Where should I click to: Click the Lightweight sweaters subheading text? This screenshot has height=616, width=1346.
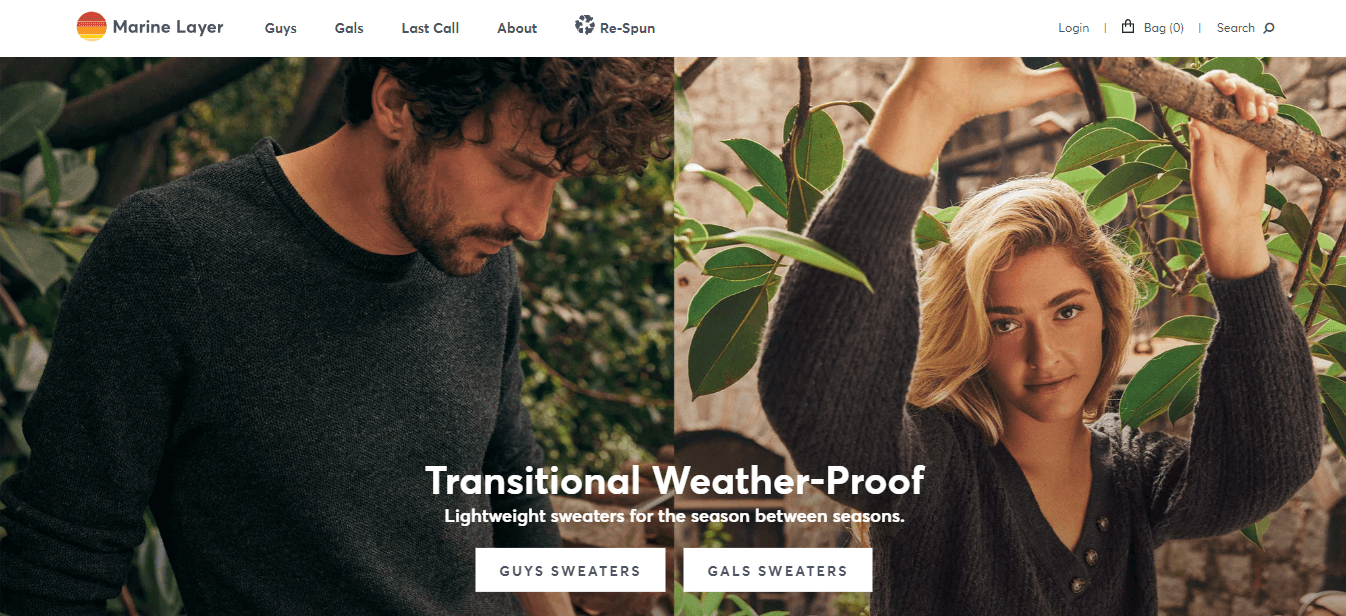pos(674,517)
